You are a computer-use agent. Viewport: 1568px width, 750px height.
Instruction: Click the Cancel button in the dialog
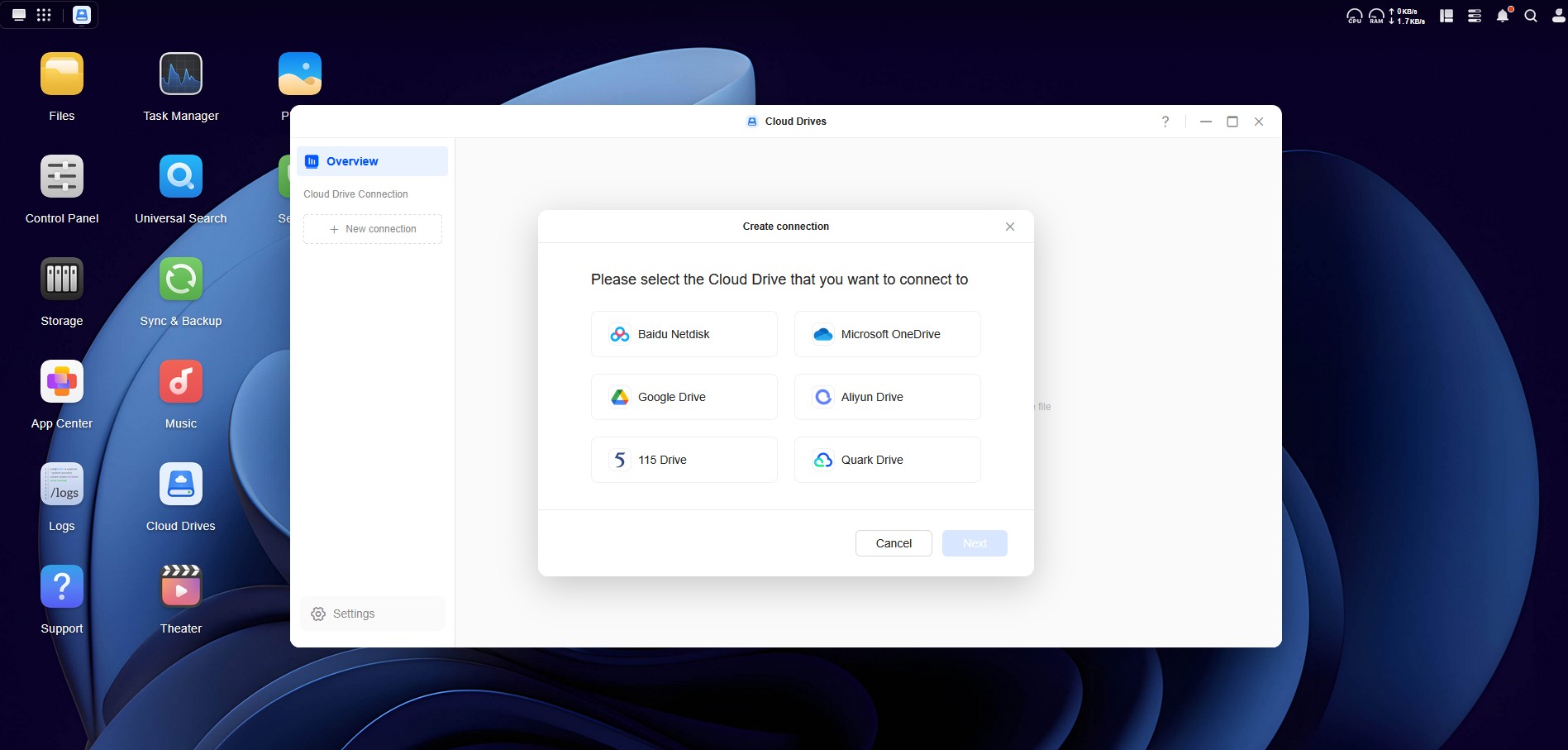coord(893,543)
